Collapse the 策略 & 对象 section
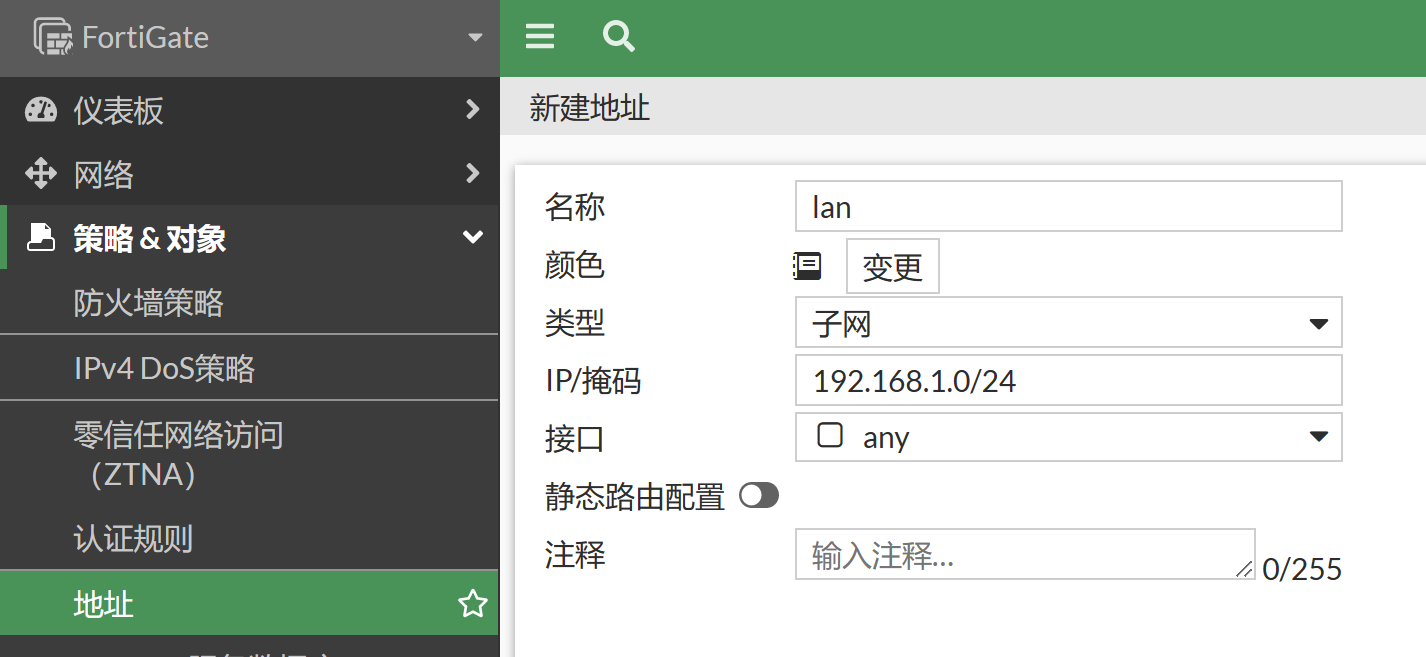Screen dimensions: 1426x657 pos(473,238)
